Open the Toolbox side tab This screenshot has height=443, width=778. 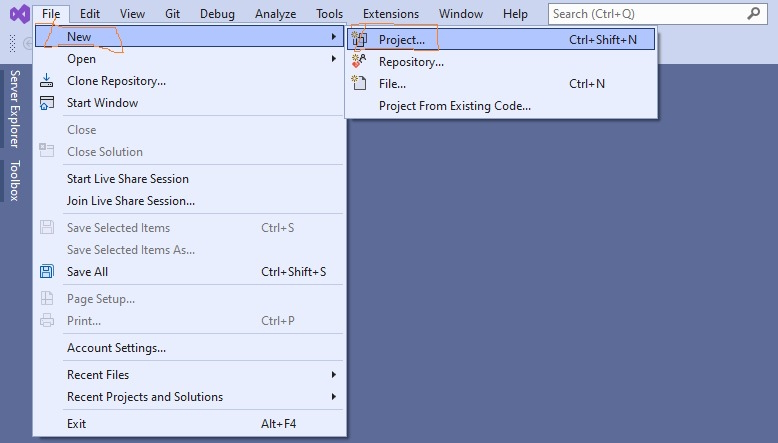click(14, 180)
